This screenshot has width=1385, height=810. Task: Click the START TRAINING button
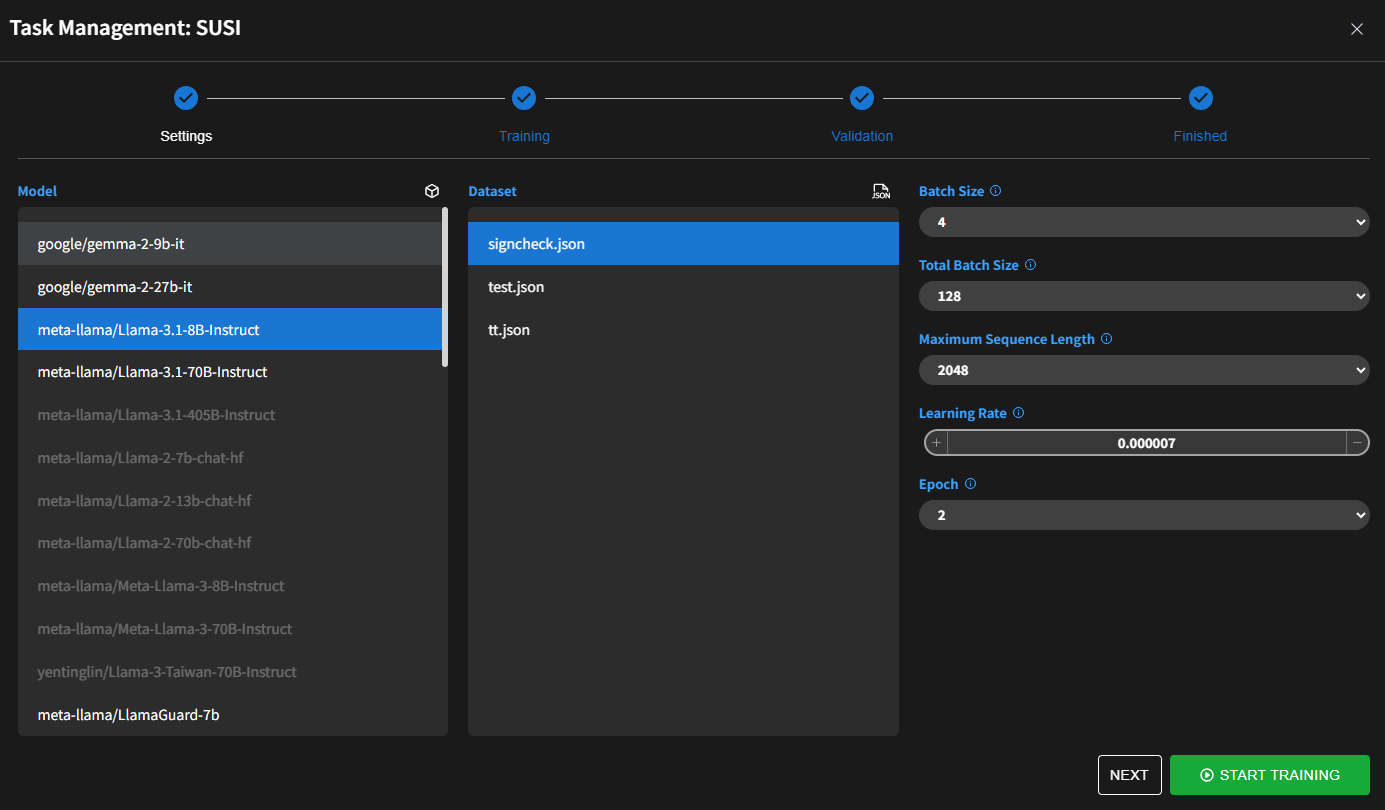tap(1269, 774)
